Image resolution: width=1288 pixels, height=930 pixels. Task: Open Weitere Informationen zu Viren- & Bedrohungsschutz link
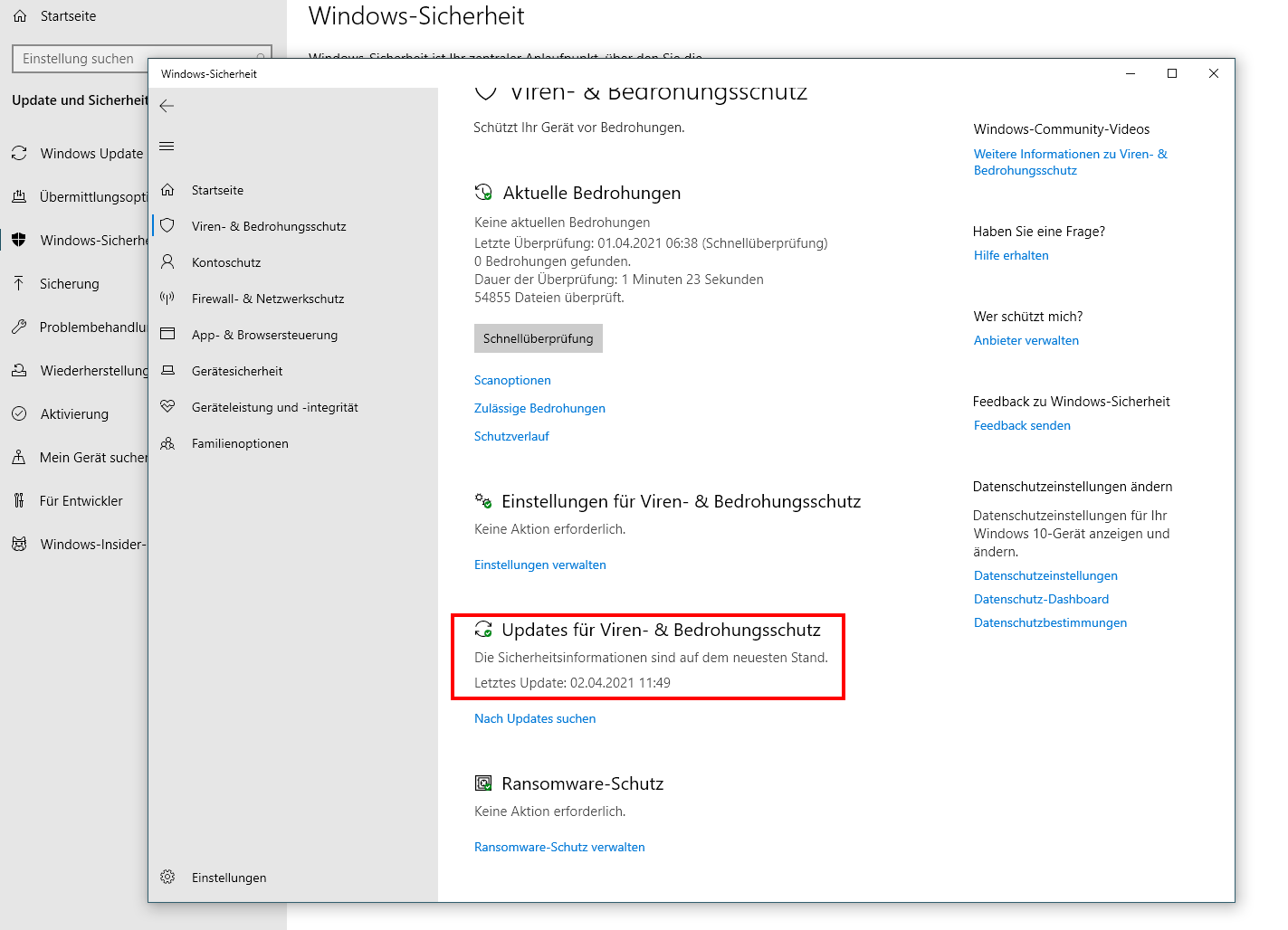click(1071, 162)
